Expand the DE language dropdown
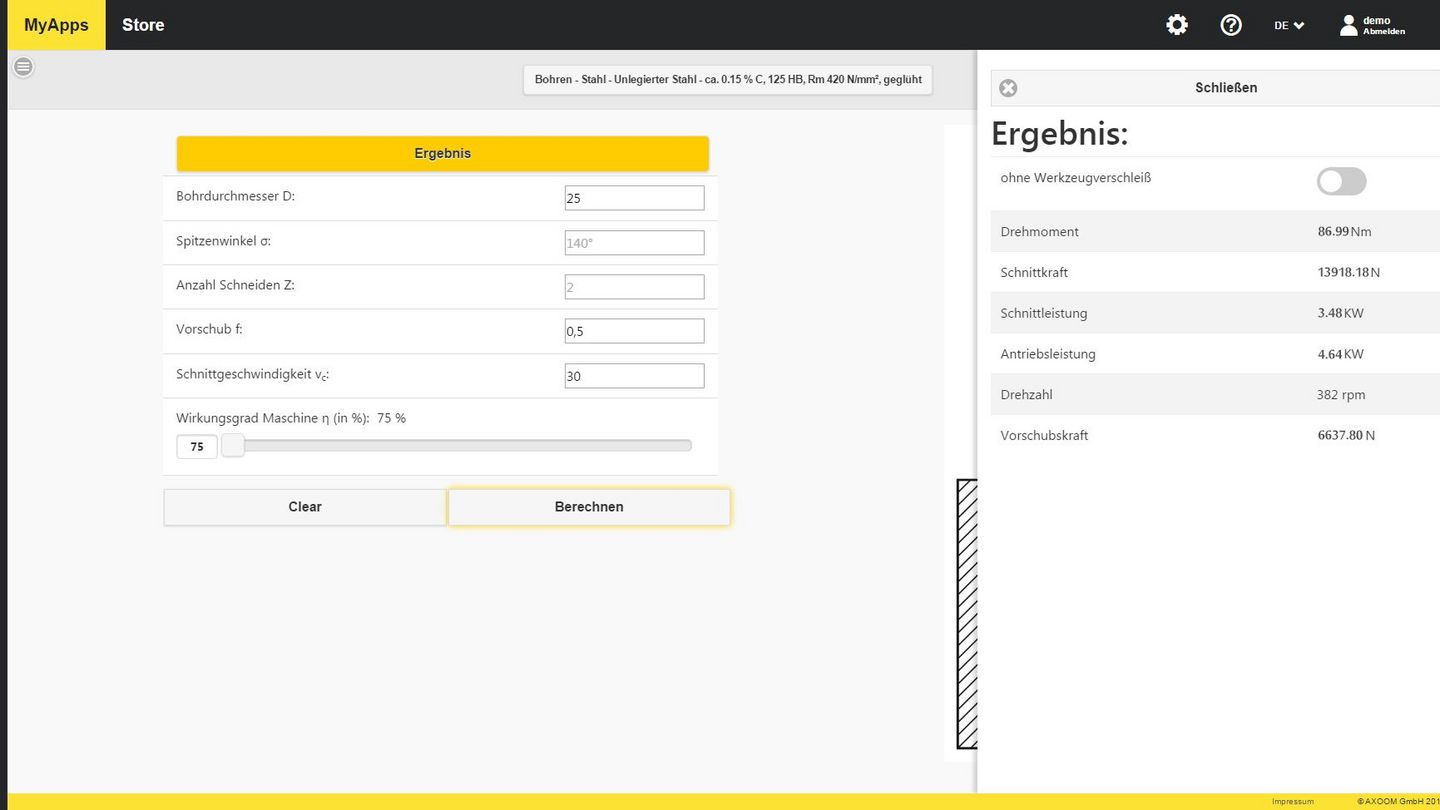This screenshot has height=810, width=1440. point(1288,25)
